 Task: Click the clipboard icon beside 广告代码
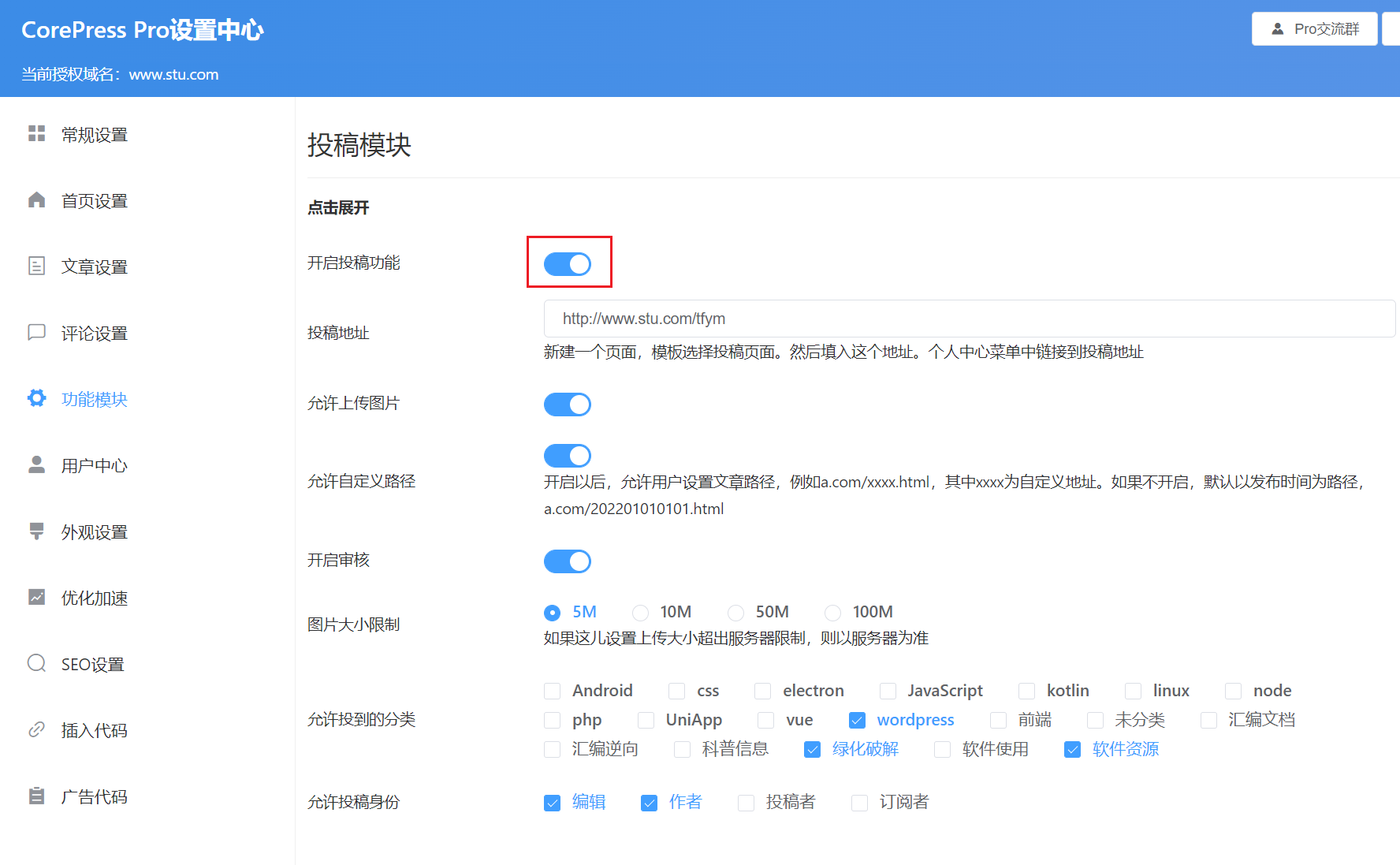[x=36, y=796]
